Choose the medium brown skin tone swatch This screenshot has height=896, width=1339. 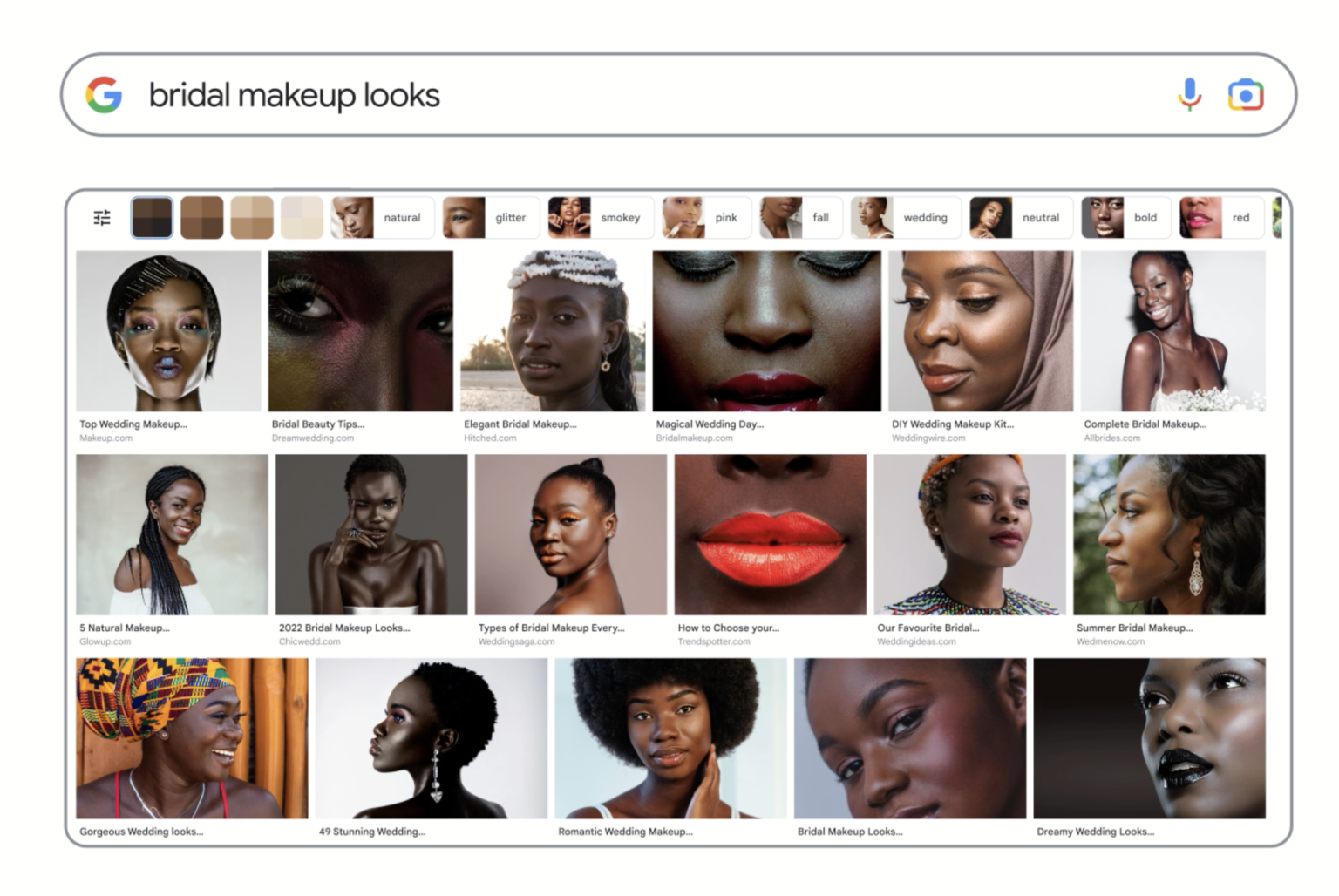click(202, 218)
